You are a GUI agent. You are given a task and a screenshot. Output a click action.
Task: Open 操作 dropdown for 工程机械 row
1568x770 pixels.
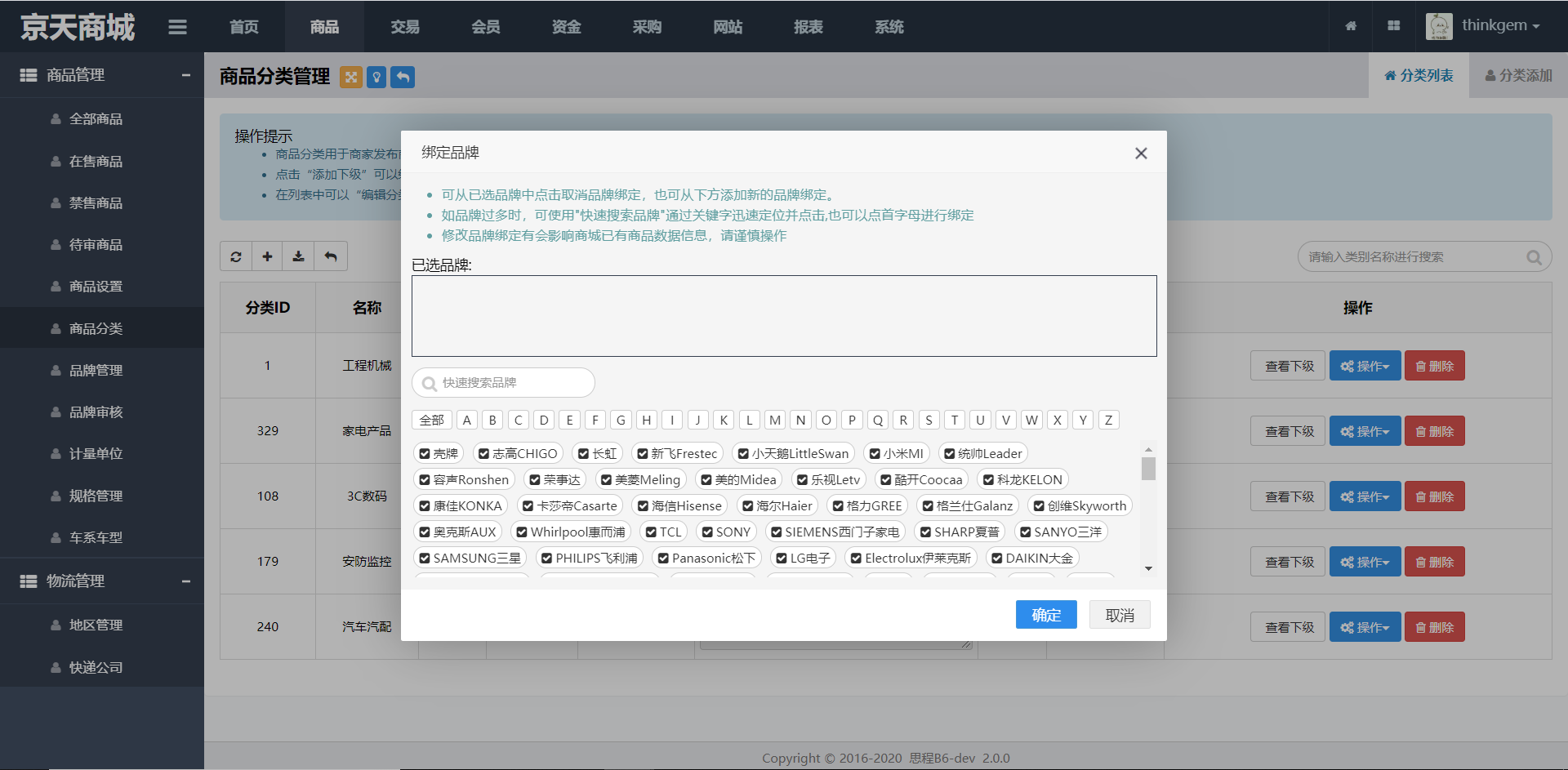1365,366
